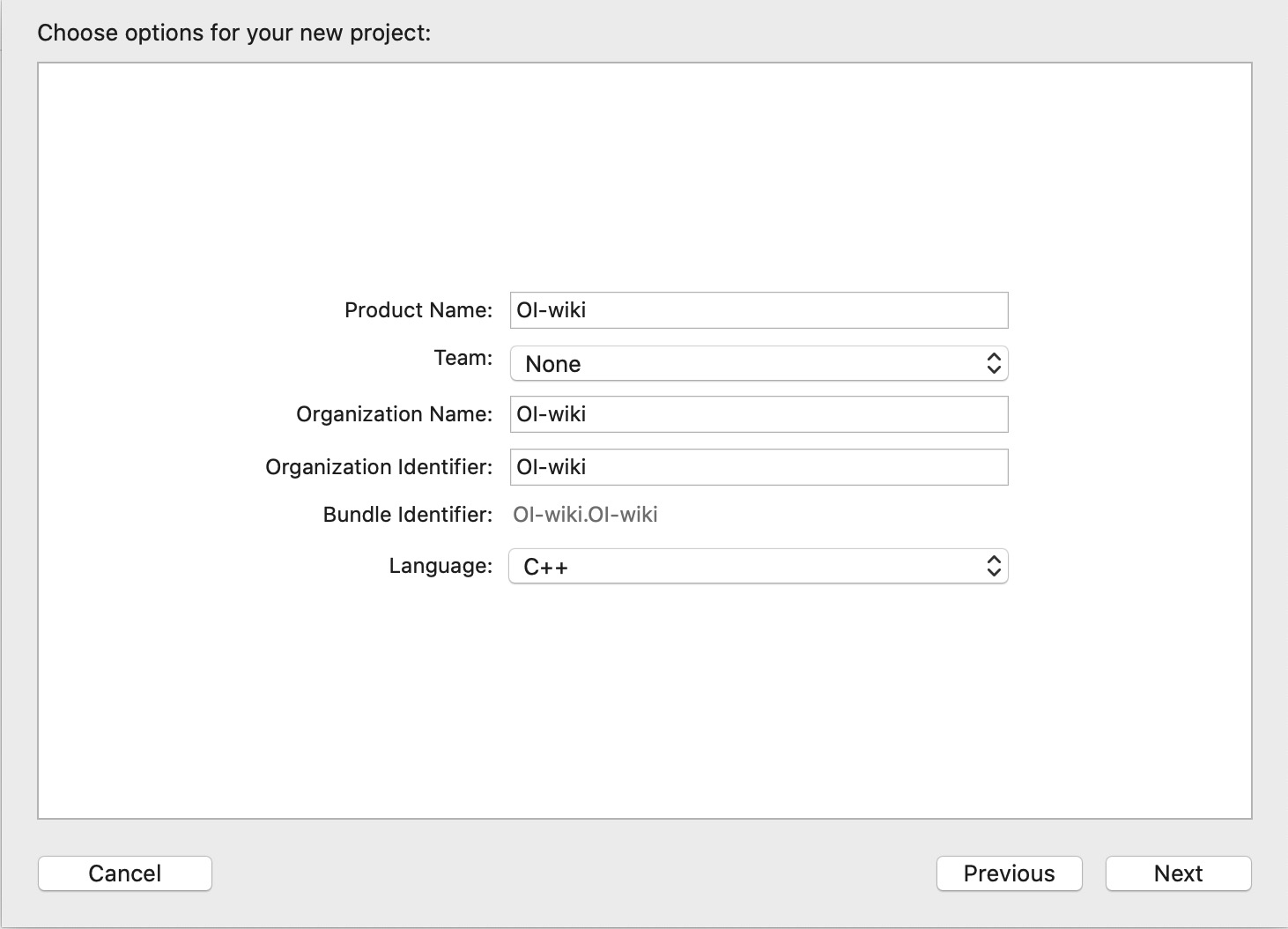Image resolution: width=1288 pixels, height=929 pixels.
Task: Click the "Choose options for your new project" heading
Action: [x=234, y=33]
